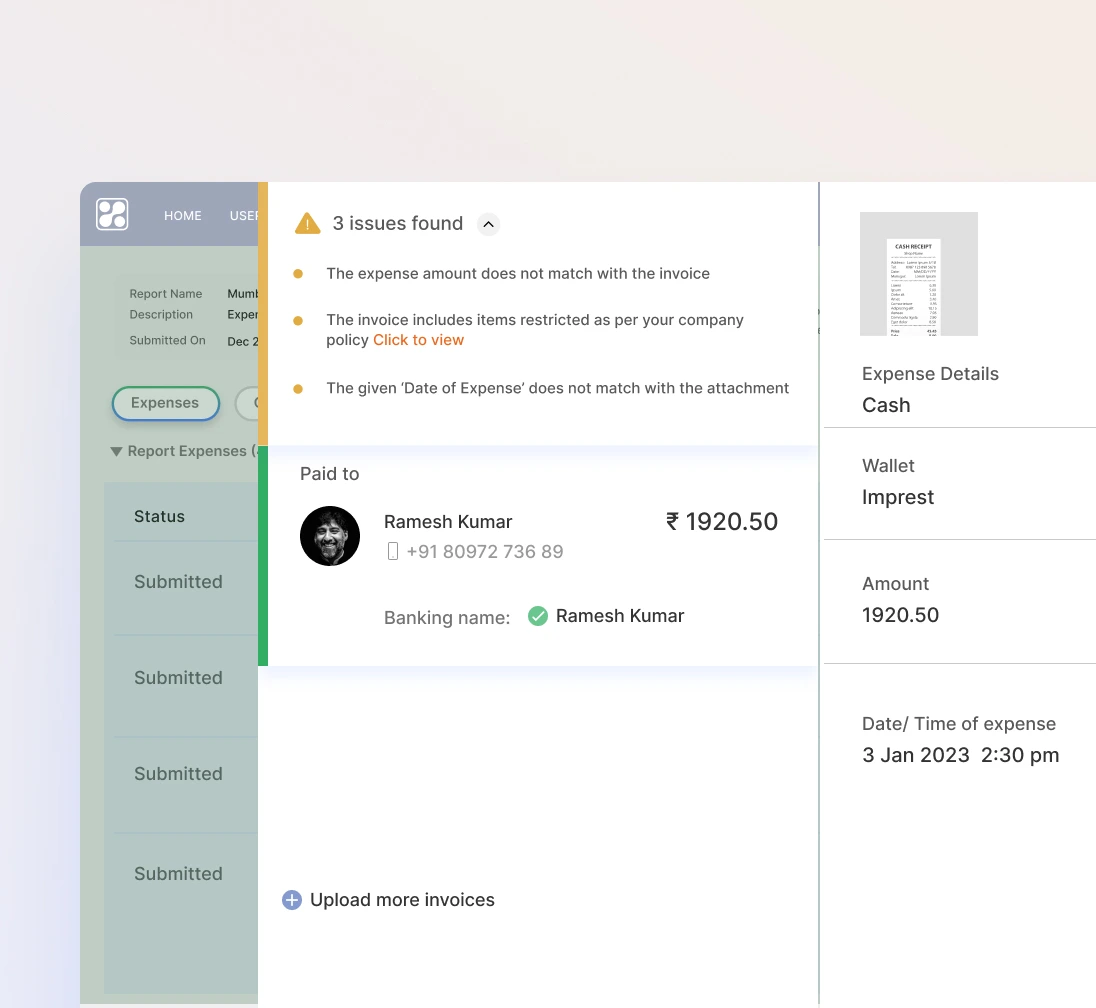The width and height of the screenshot is (1096, 1008).
Task: Click the Amount value 1920.50 field
Action: [x=900, y=615]
